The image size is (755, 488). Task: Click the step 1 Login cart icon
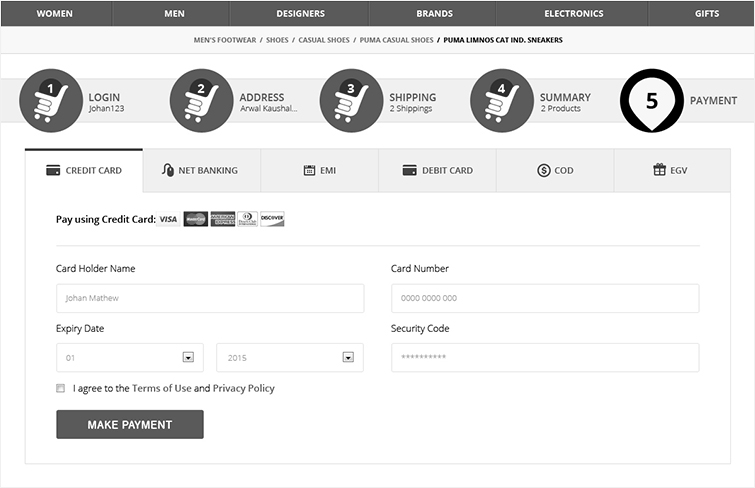[x=51, y=101]
